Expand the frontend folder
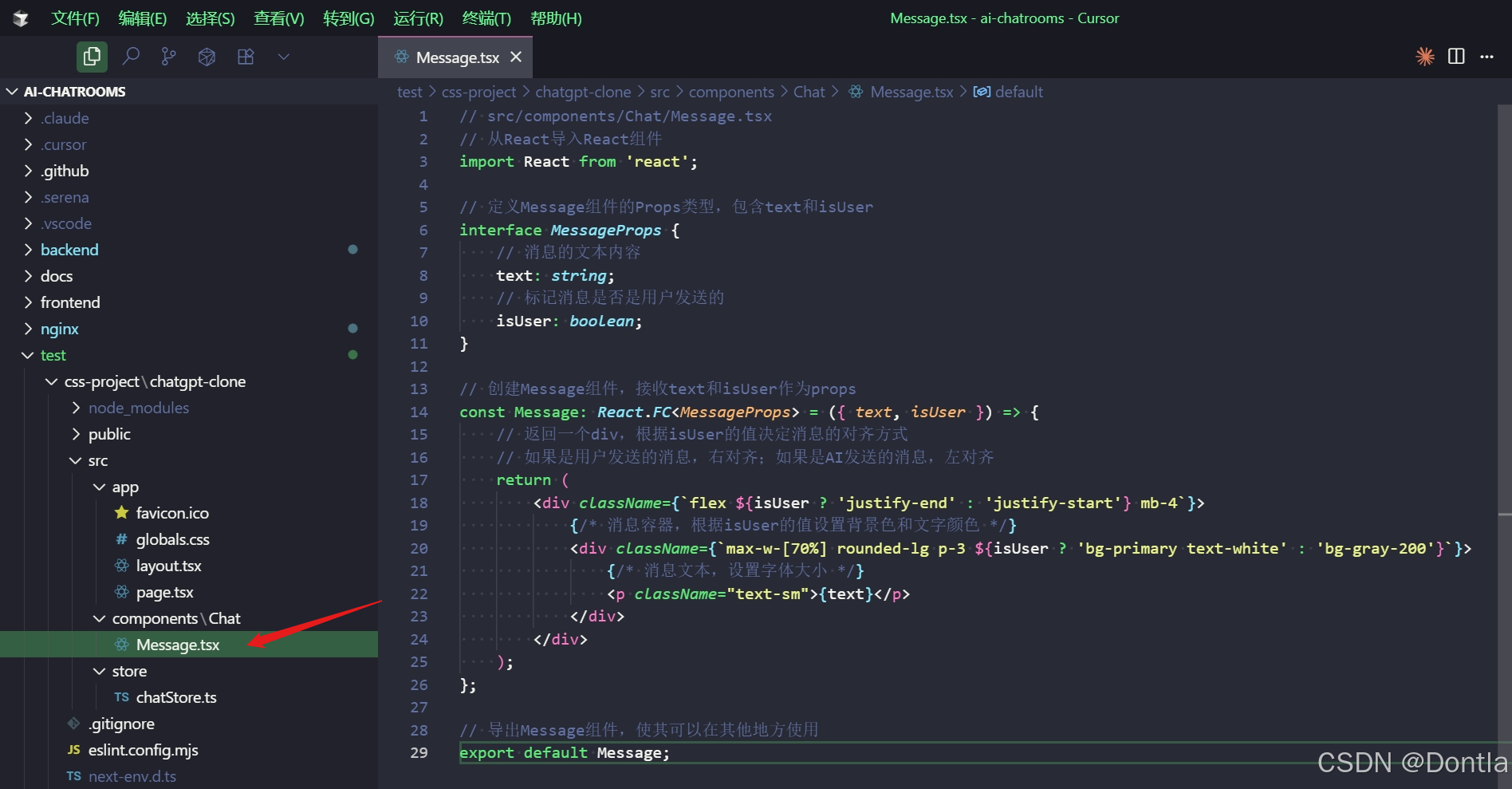Image resolution: width=1512 pixels, height=789 pixels. (x=189, y=302)
